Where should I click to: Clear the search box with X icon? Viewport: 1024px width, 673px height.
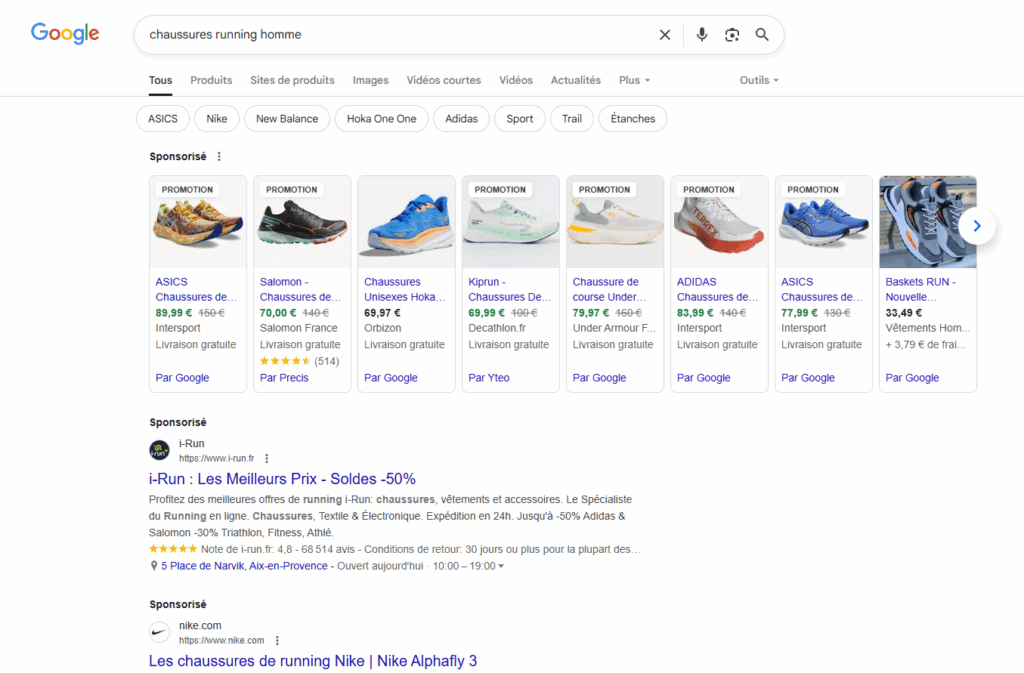(x=665, y=35)
